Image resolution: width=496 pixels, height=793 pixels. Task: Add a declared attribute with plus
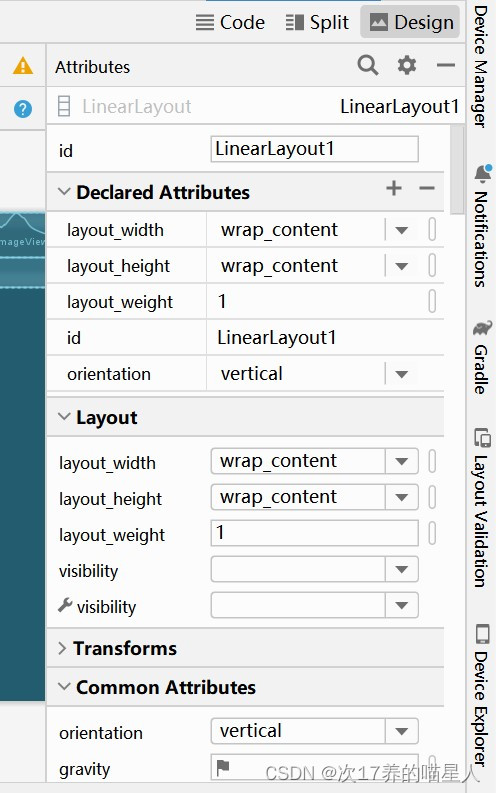tap(394, 188)
